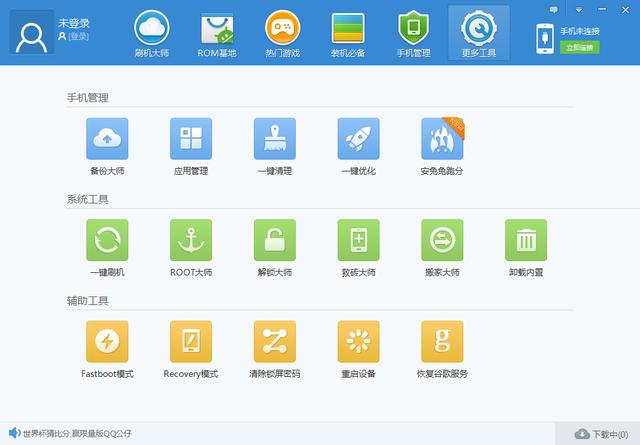The height and width of the screenshot is (445, 640).
Task: Switch to the 刷机大师 tab
Action: pos(152,32)
